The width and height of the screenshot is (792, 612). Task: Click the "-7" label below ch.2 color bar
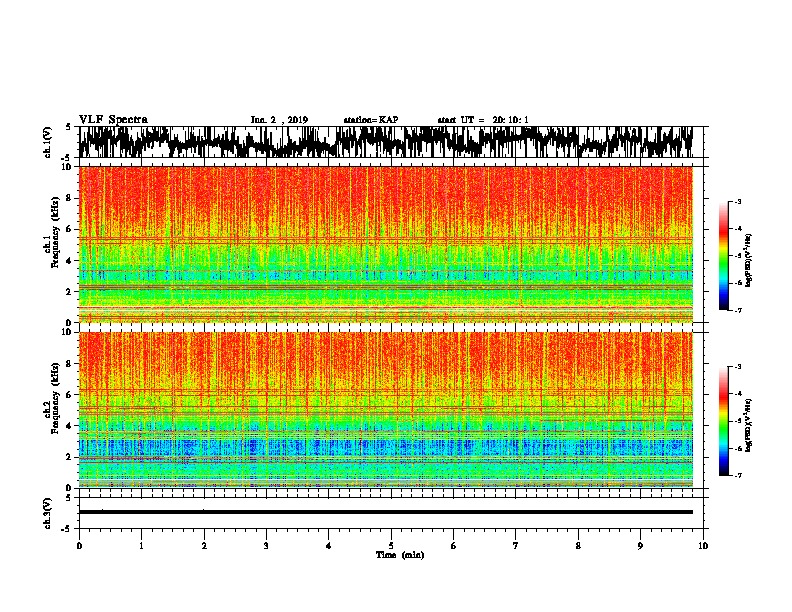(737, 475)
